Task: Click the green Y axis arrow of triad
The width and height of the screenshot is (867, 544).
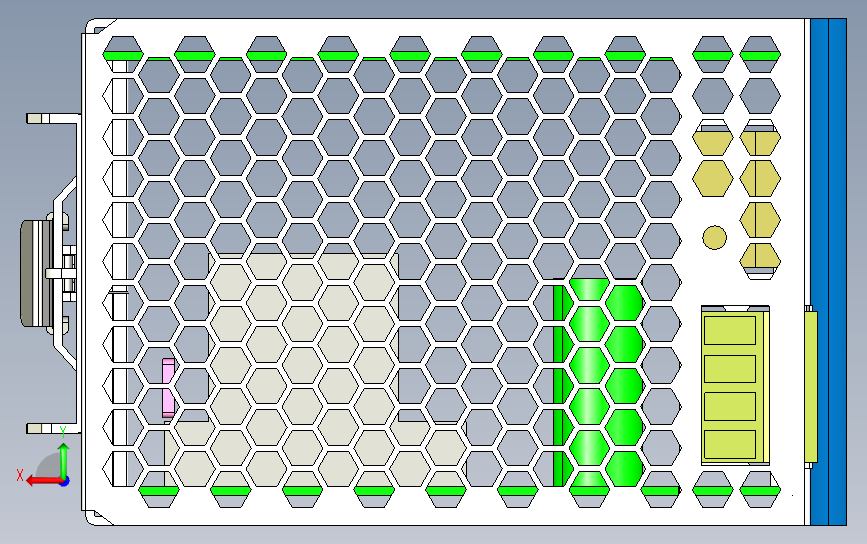Action: [x=64, y=460]
